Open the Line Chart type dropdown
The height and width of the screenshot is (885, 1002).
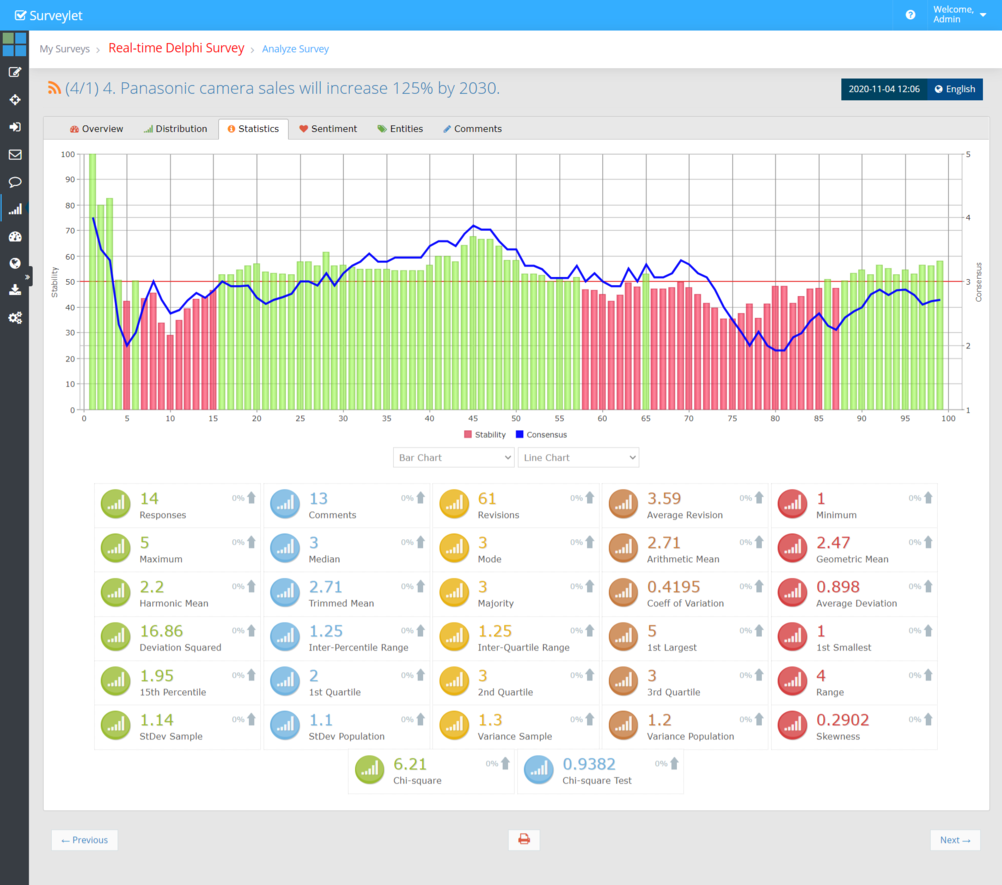click(x=578, y=457)
